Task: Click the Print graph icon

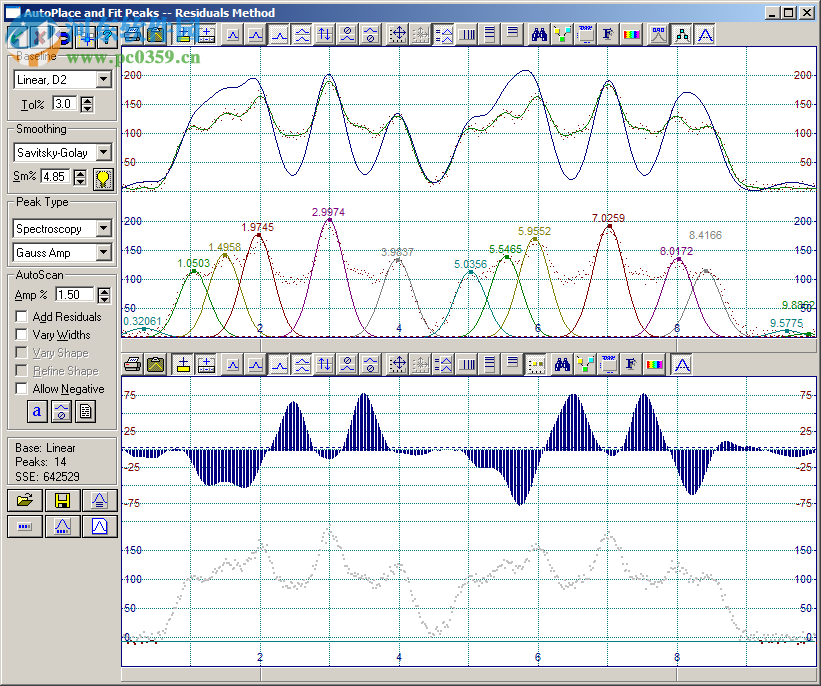Action: point(131,33)
